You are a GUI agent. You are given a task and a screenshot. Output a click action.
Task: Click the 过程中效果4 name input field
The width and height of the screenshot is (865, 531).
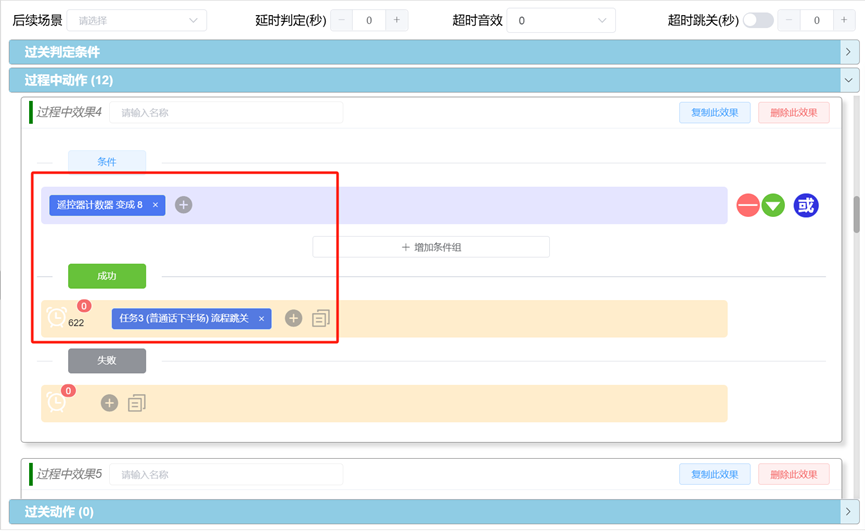[x=226, y=113]
